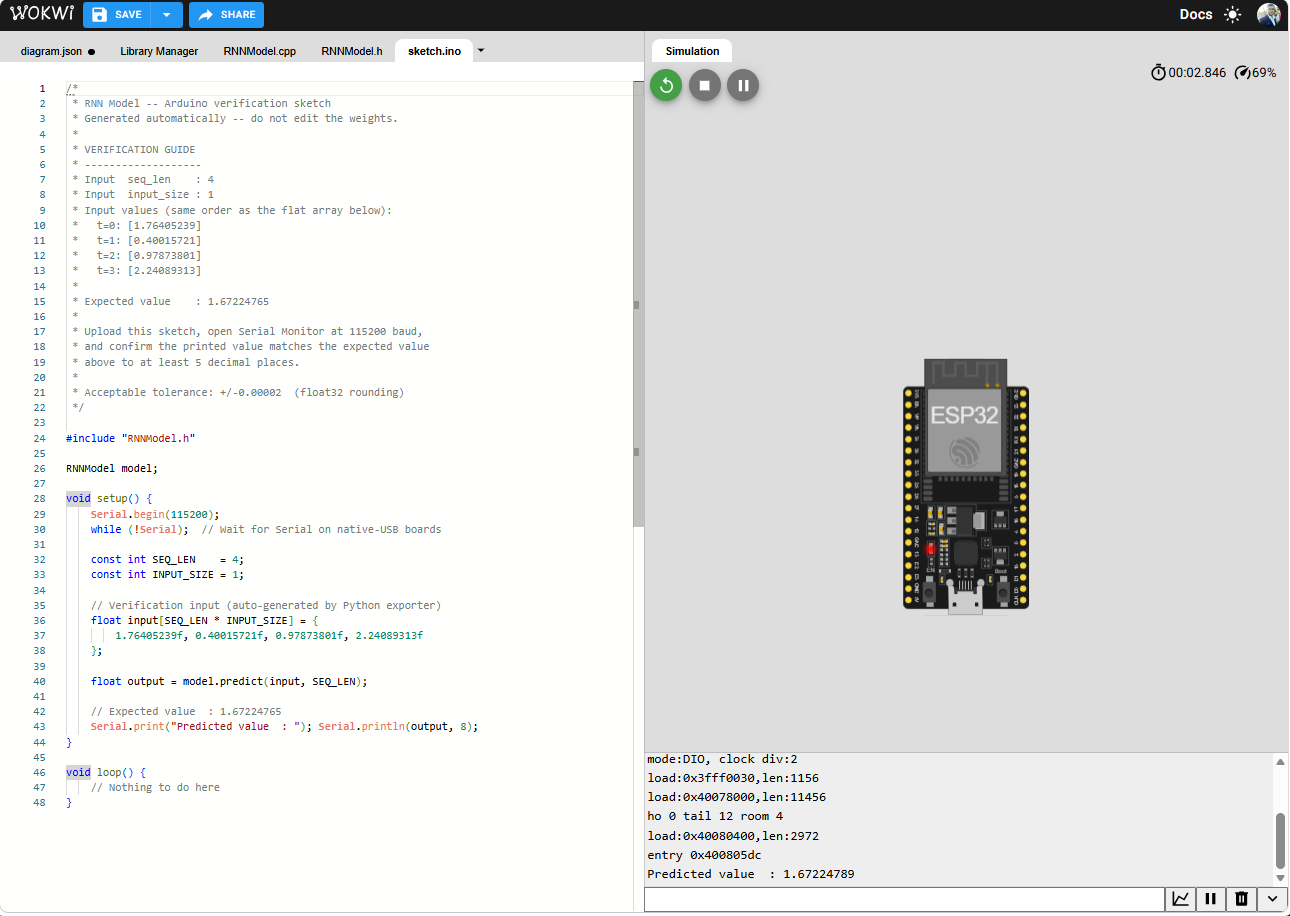Click 'ho 0 tail 12 room 4' serial line

click(x=715, y=816)
